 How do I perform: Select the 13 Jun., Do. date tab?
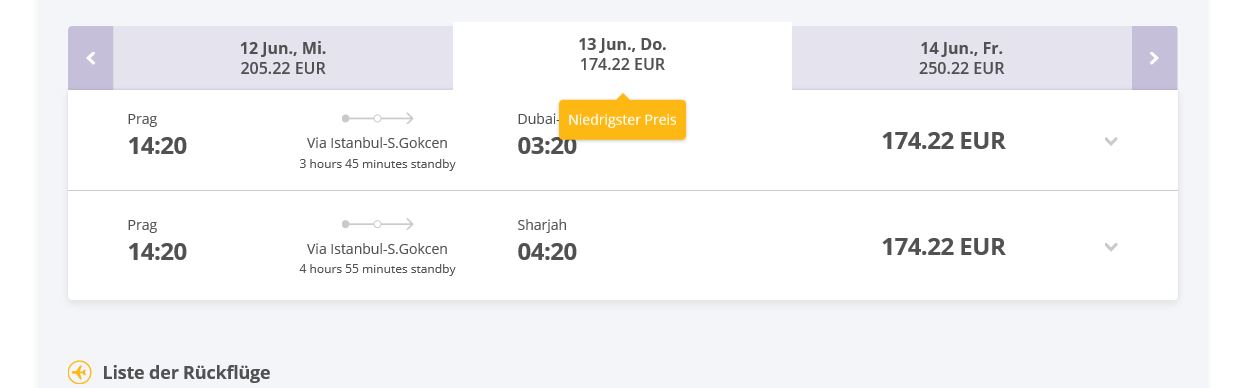(622, 55)
